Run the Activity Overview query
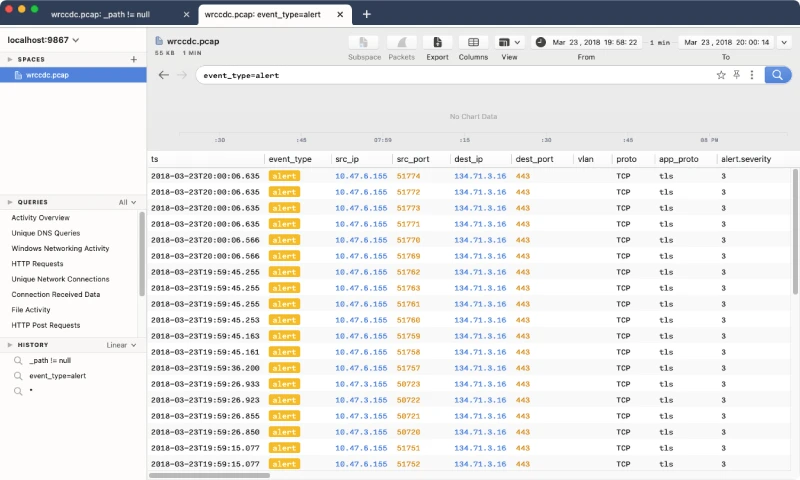 (x=40, y=217)
